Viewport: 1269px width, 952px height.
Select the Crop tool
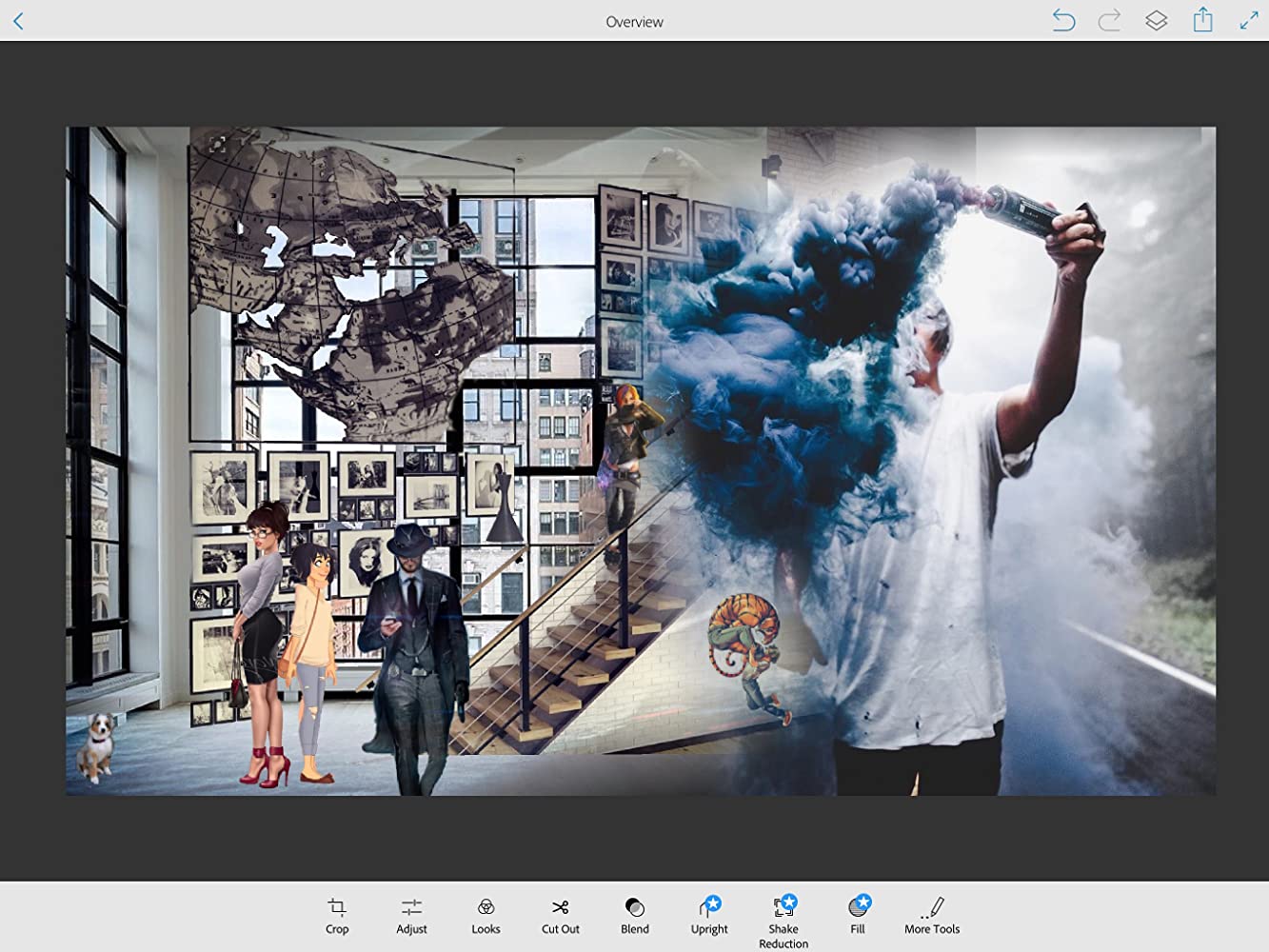pos(337,915)
